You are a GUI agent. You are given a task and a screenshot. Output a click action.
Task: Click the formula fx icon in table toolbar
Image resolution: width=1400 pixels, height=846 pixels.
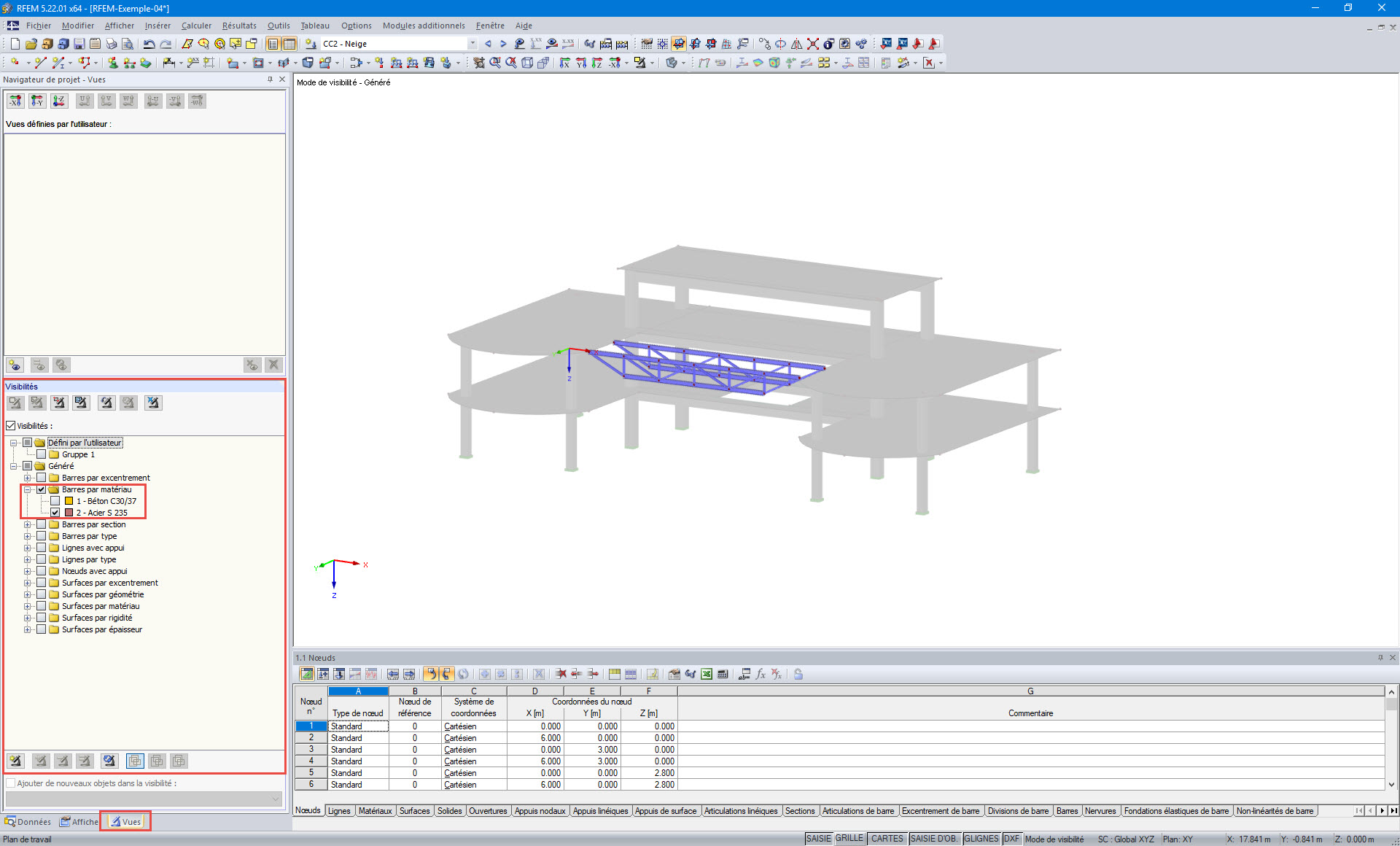point(761,674)
